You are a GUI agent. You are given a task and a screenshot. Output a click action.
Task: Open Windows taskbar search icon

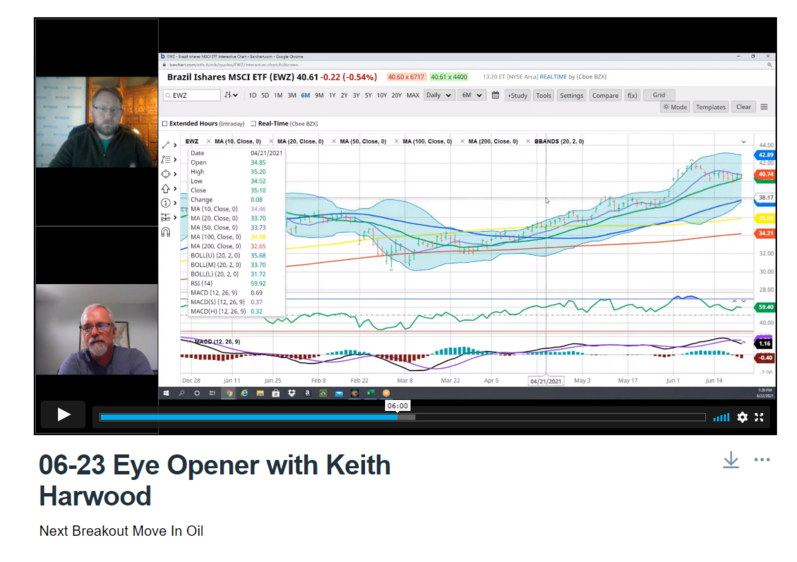[x=181, y=393]
